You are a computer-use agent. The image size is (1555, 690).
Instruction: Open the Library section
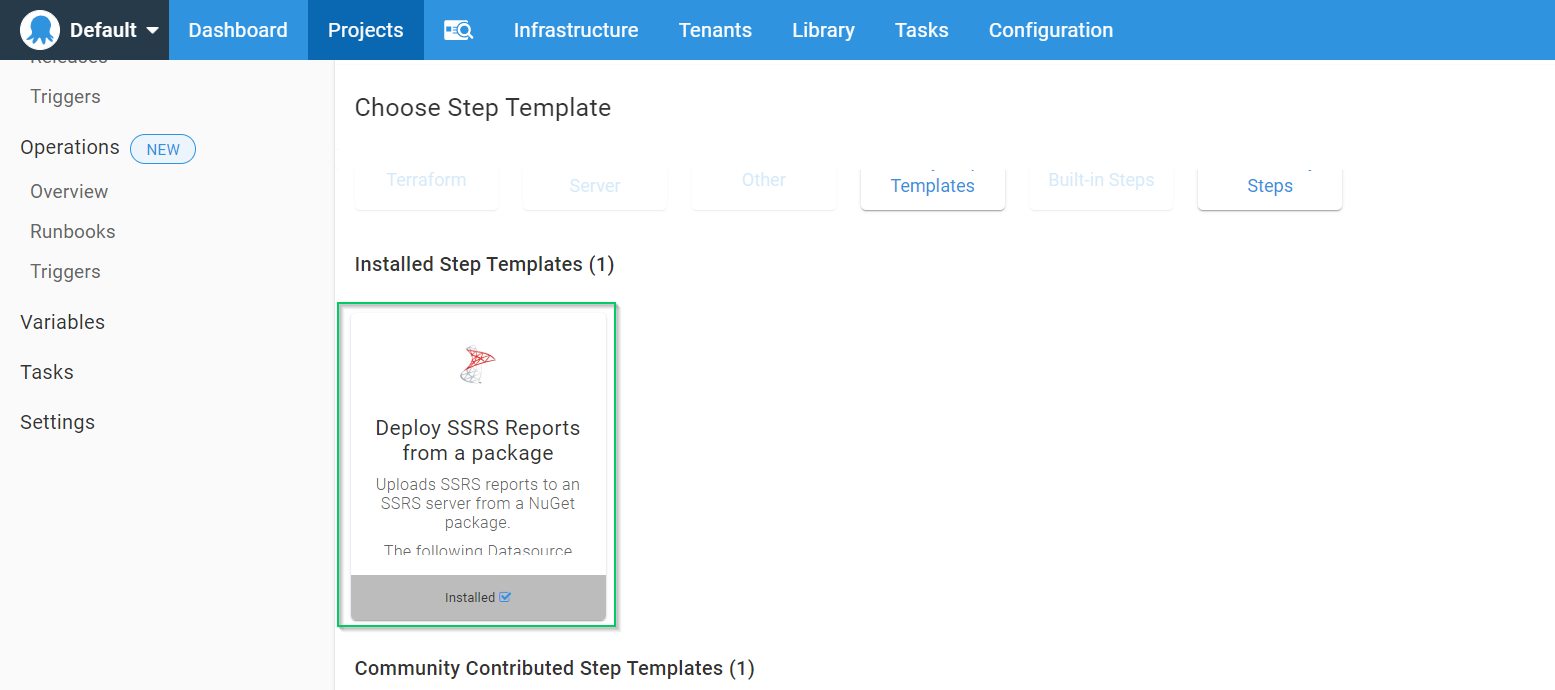(823, 30)
